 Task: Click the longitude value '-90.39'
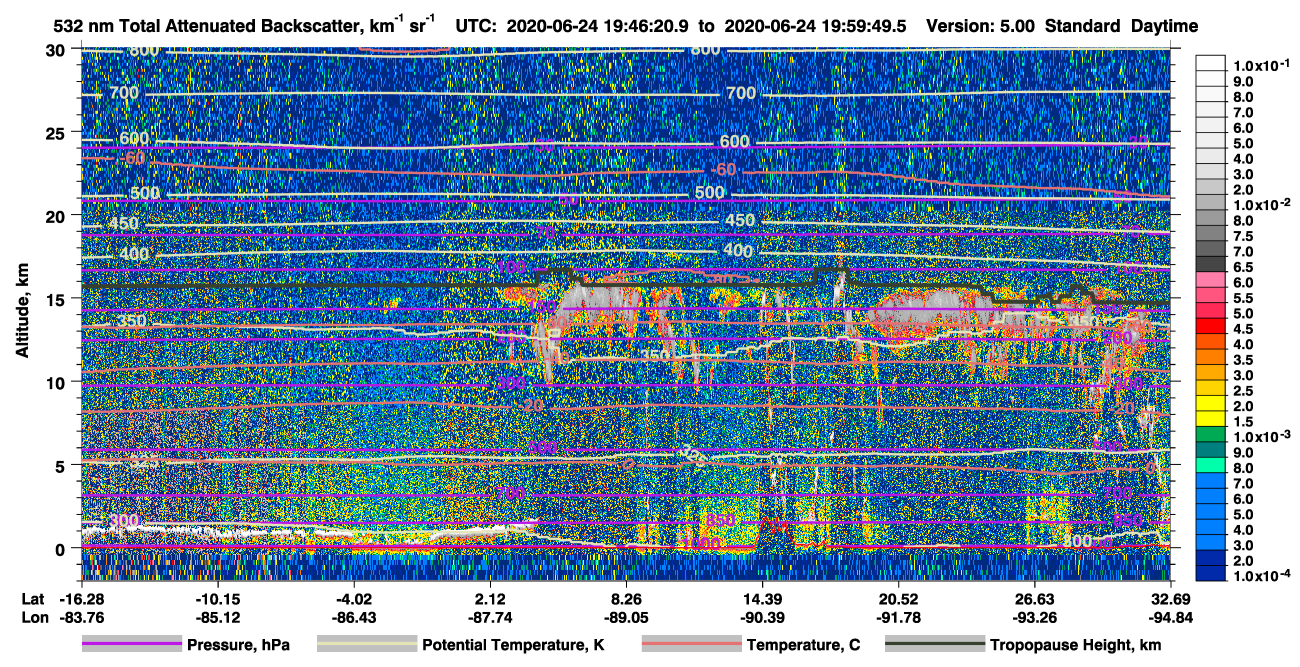[x=762, y=618]
